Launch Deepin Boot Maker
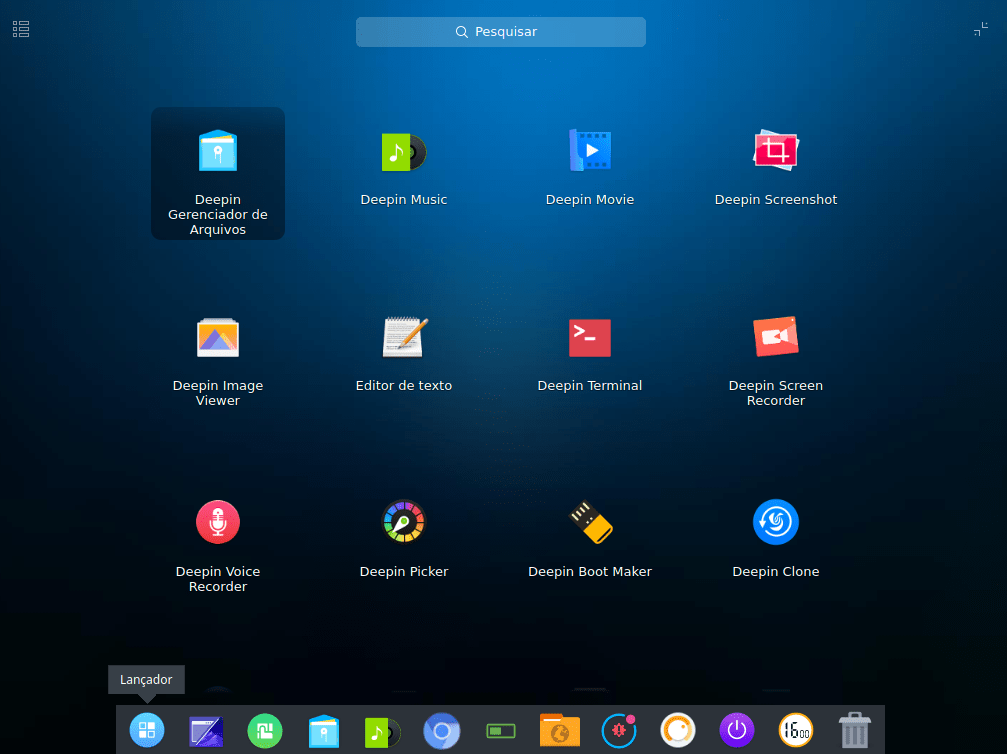The width and height of the screenshot is (1007, 754). [x=590, y=522]
